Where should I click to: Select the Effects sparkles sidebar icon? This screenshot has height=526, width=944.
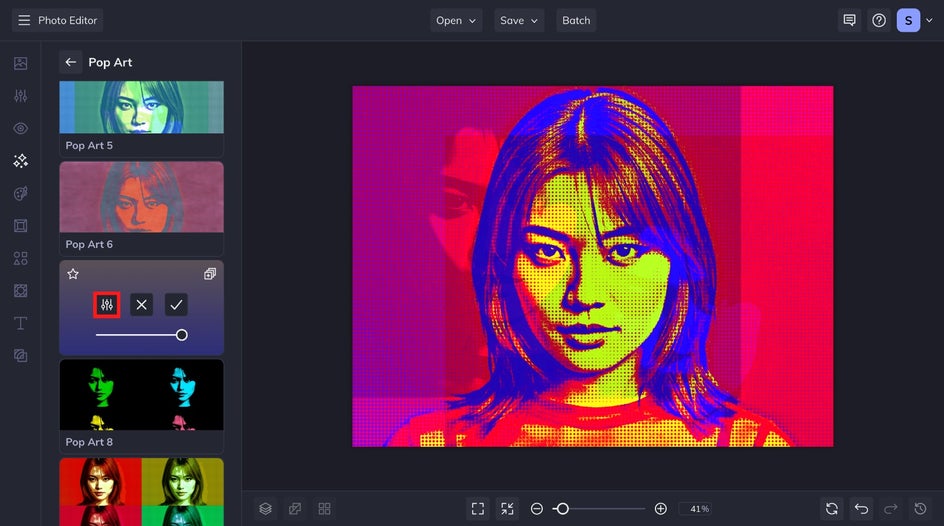click(x=20, y=161)
